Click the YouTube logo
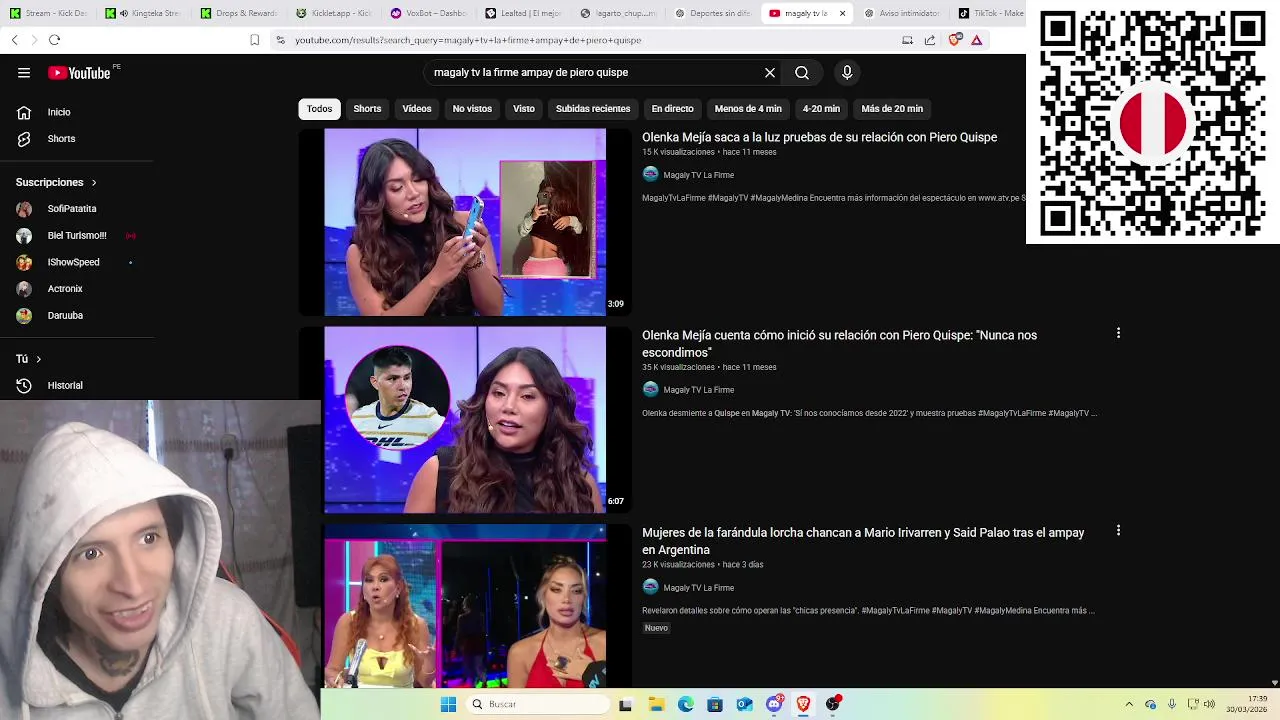 click(x=79, y=72)
